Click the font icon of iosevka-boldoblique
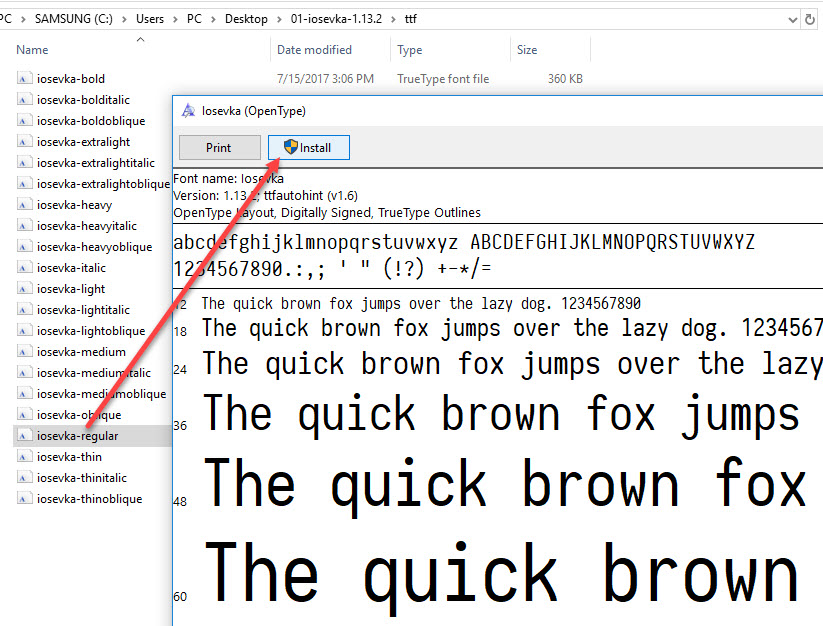This screenshot has height=626, width=823. [x=23, y=121]
